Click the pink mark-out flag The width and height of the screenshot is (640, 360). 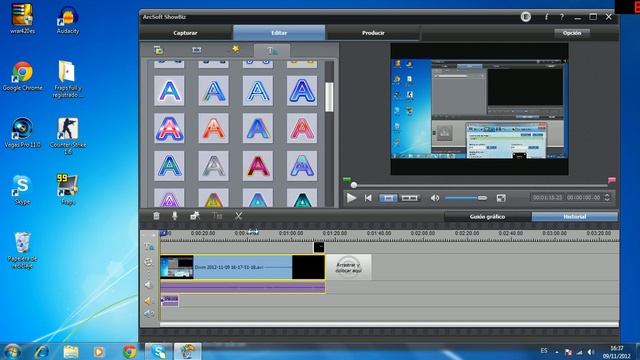coord(611,180)
